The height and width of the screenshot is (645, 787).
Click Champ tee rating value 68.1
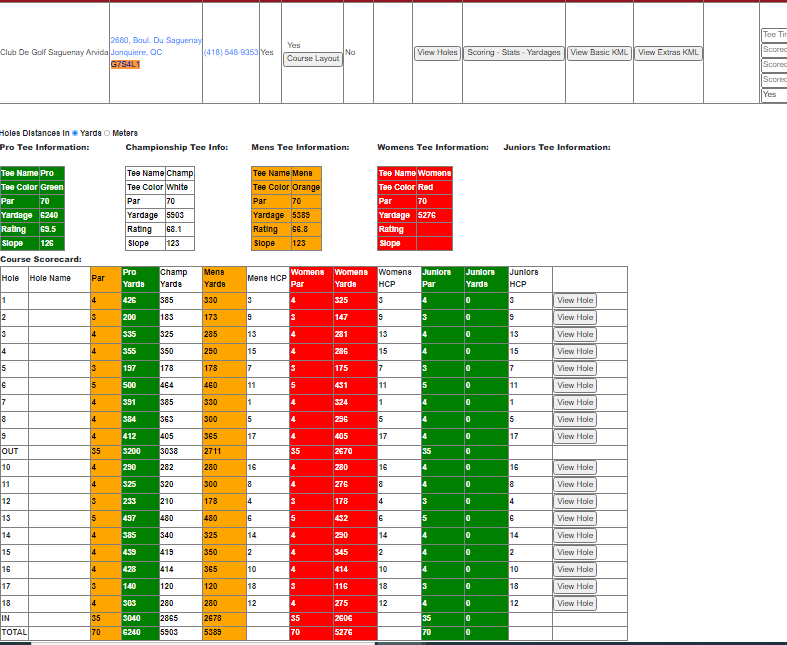point(174,229)
